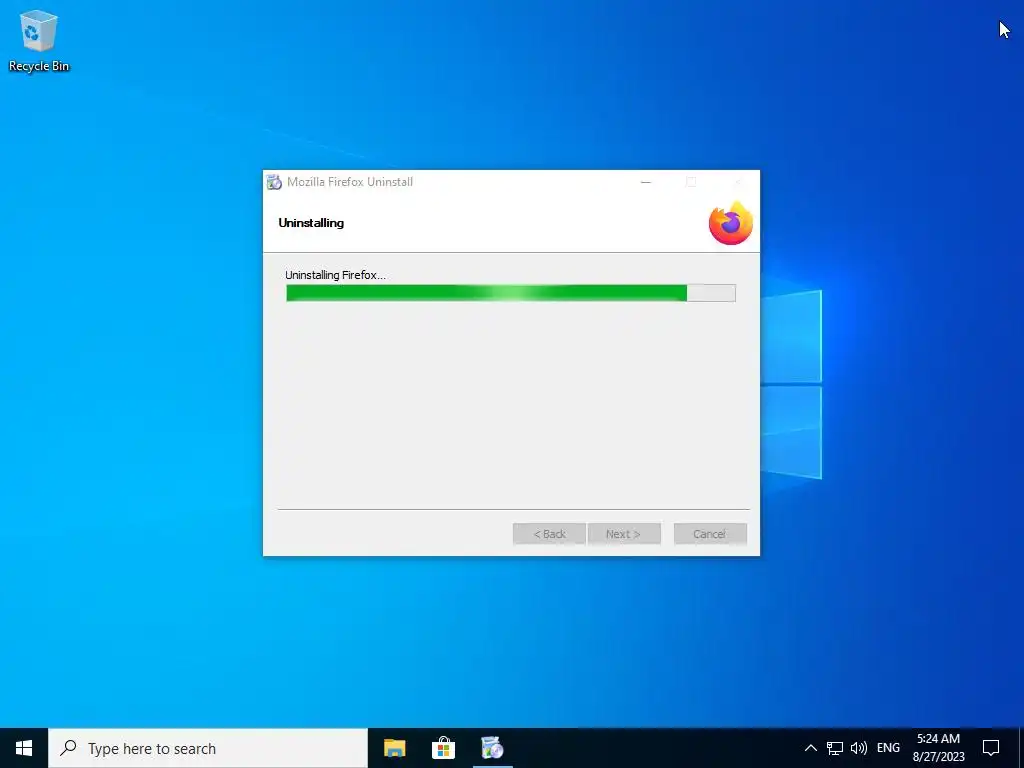Click the Type here to search box
Viewport: 1024px width, 768px height.
click(208, 748)
